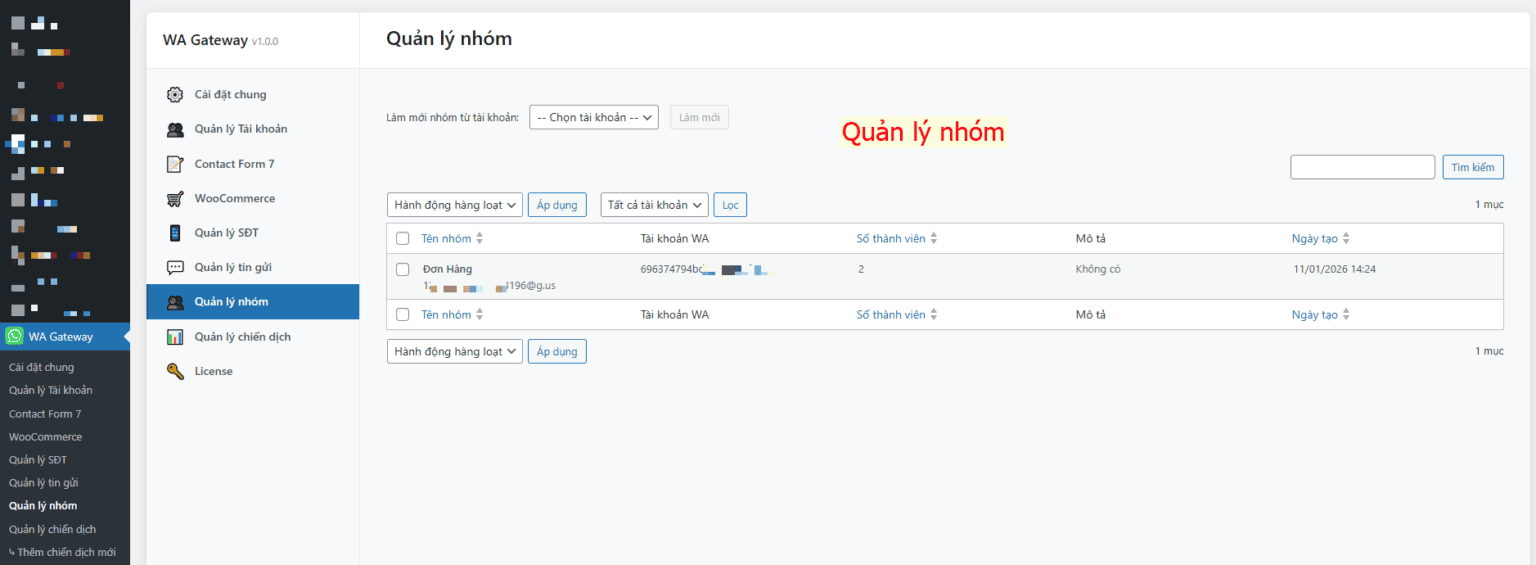Focus the group search text field
Image resolution: width=1536 pixels, height=565 pixels.
[x=1362, y=167]
